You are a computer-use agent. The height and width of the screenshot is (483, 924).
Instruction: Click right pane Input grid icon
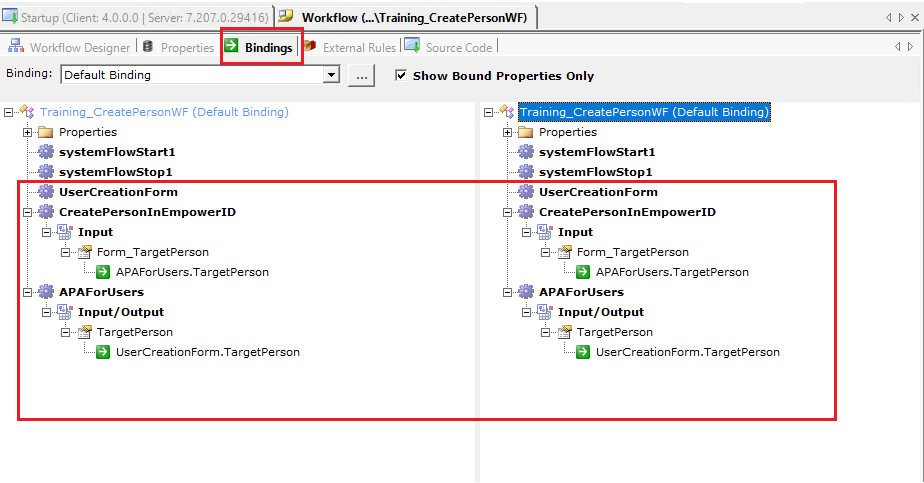(545, 232)
